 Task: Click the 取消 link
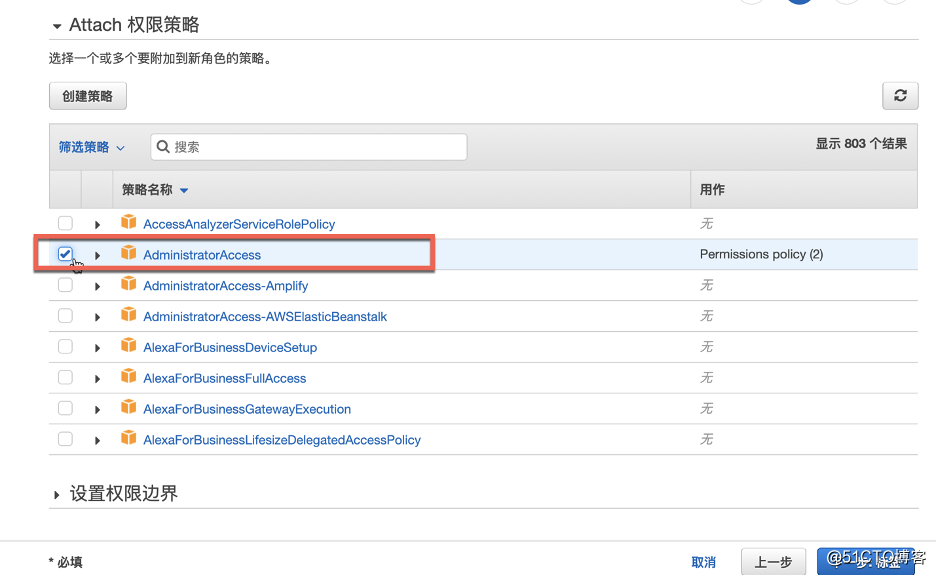[703, 562]
